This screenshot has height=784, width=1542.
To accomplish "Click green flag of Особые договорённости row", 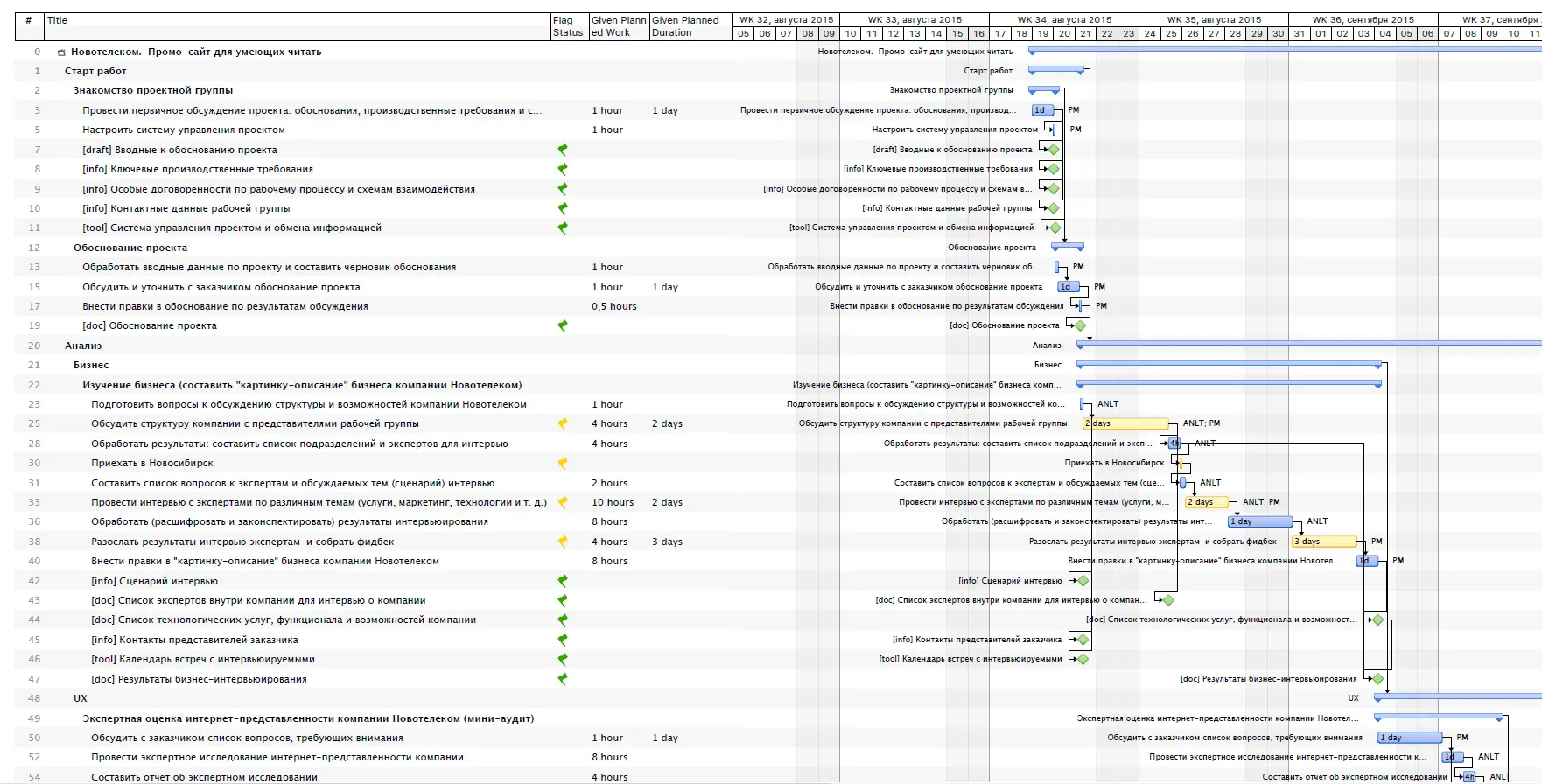I will [x=563, y=189].
